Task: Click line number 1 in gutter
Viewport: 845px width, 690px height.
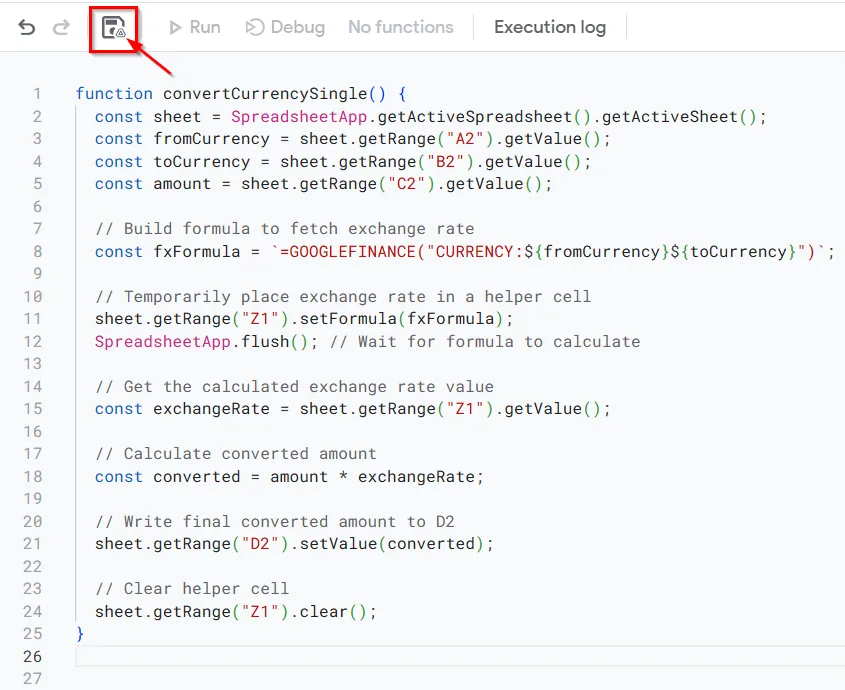Action: tap(37, 94)
